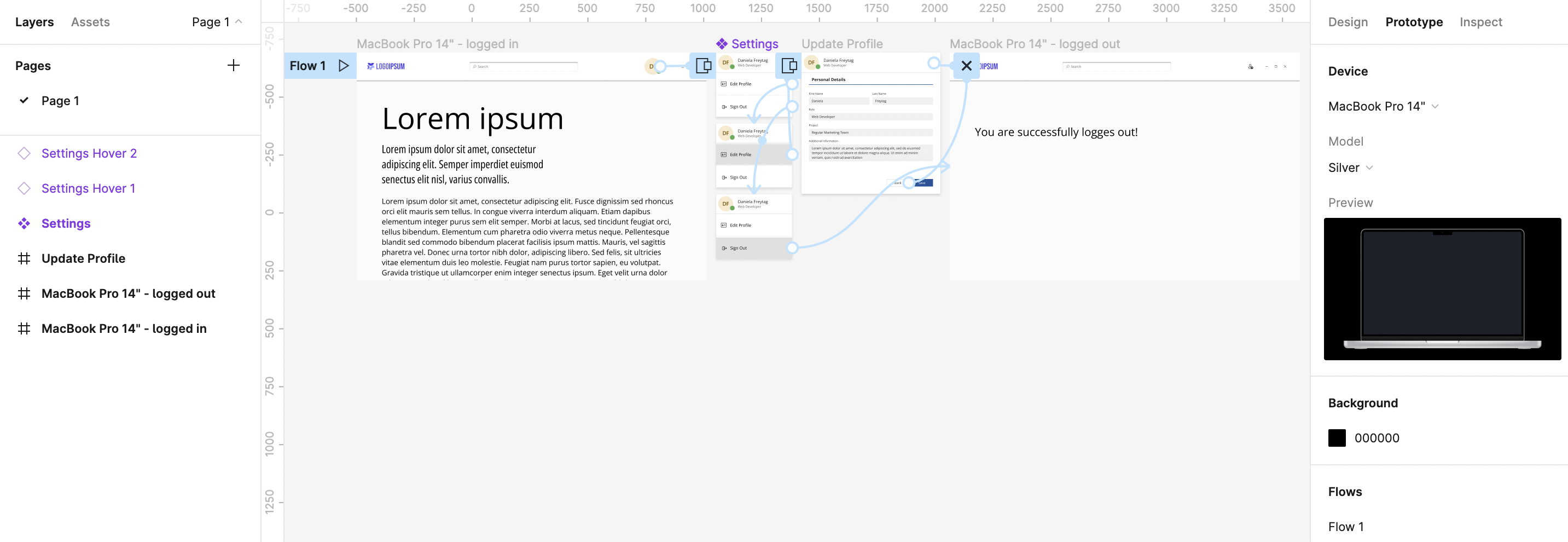1568x542 pixels.
Task: Add a new page with plus icon
Action: click(233, 65)
